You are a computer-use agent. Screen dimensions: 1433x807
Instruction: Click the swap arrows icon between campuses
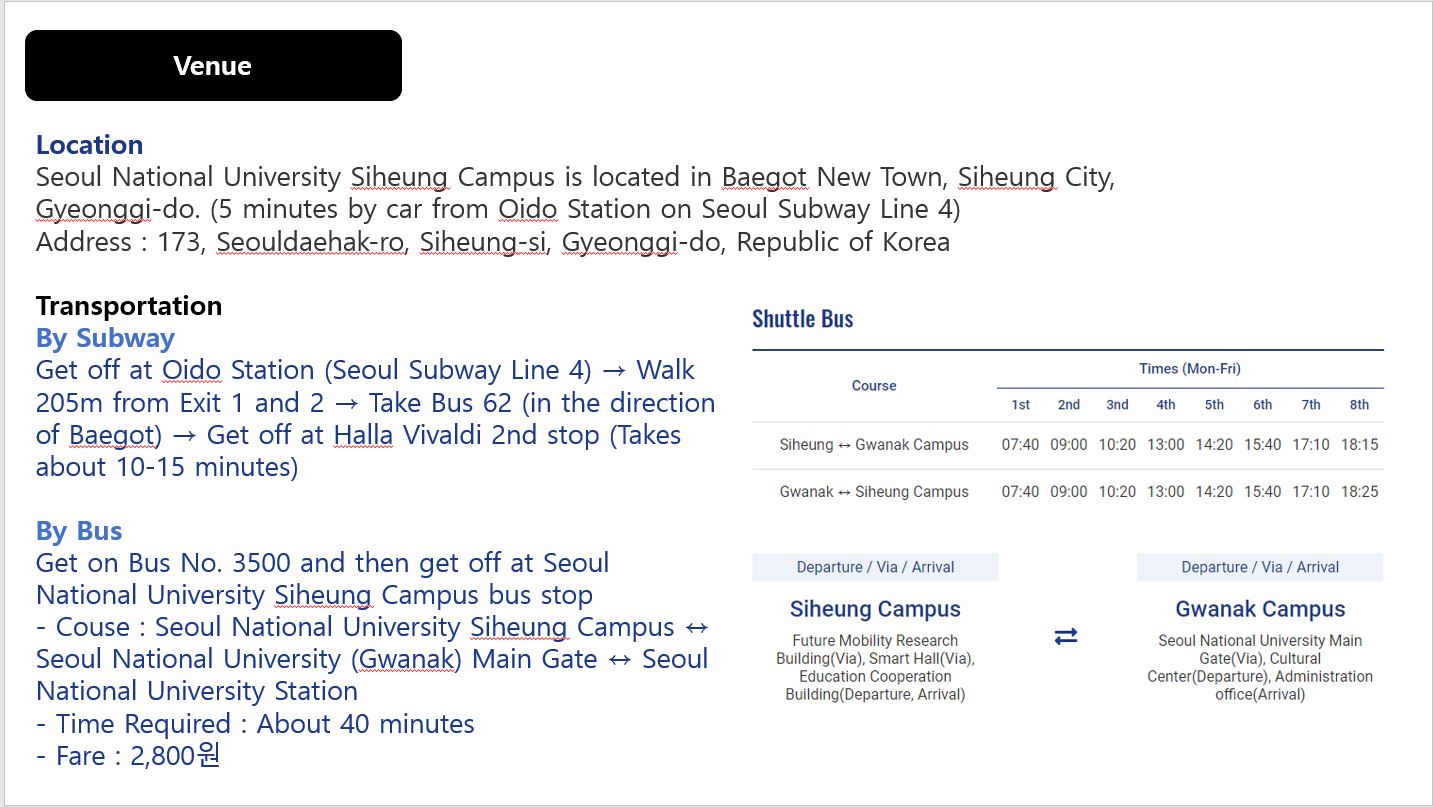(x=1066, y=637)
